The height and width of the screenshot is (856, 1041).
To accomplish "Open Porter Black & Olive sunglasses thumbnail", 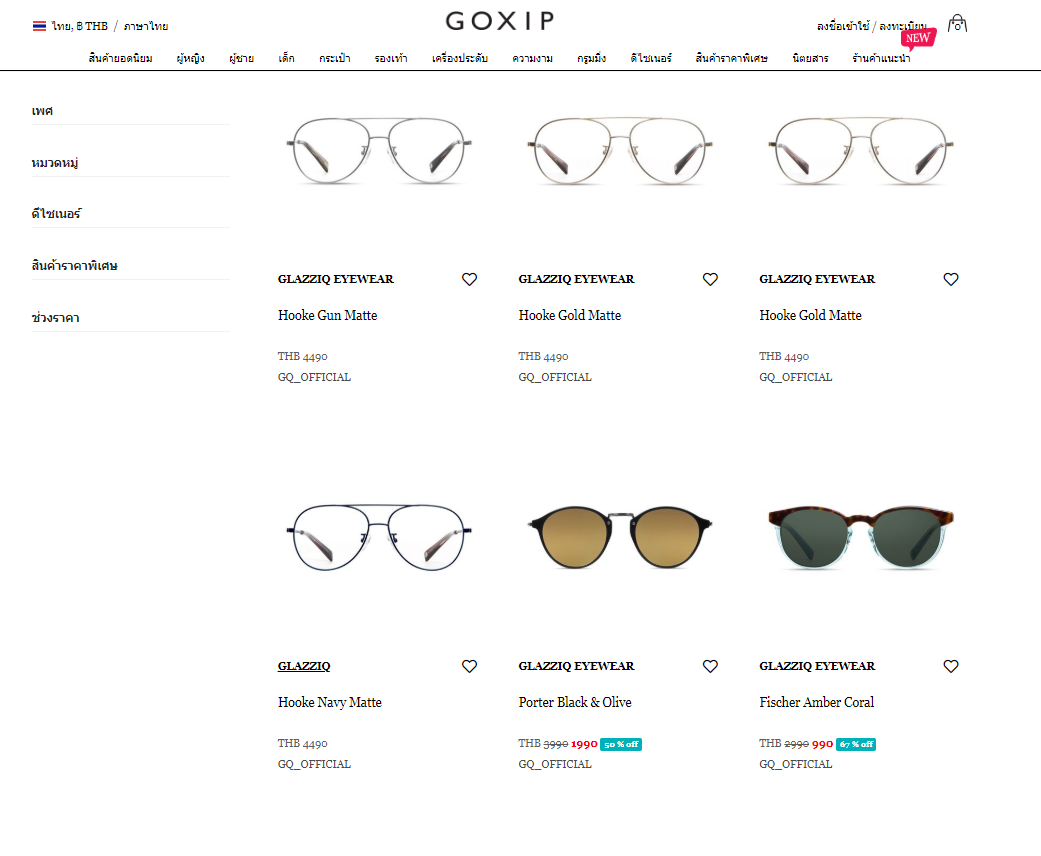I will [619, 538].
